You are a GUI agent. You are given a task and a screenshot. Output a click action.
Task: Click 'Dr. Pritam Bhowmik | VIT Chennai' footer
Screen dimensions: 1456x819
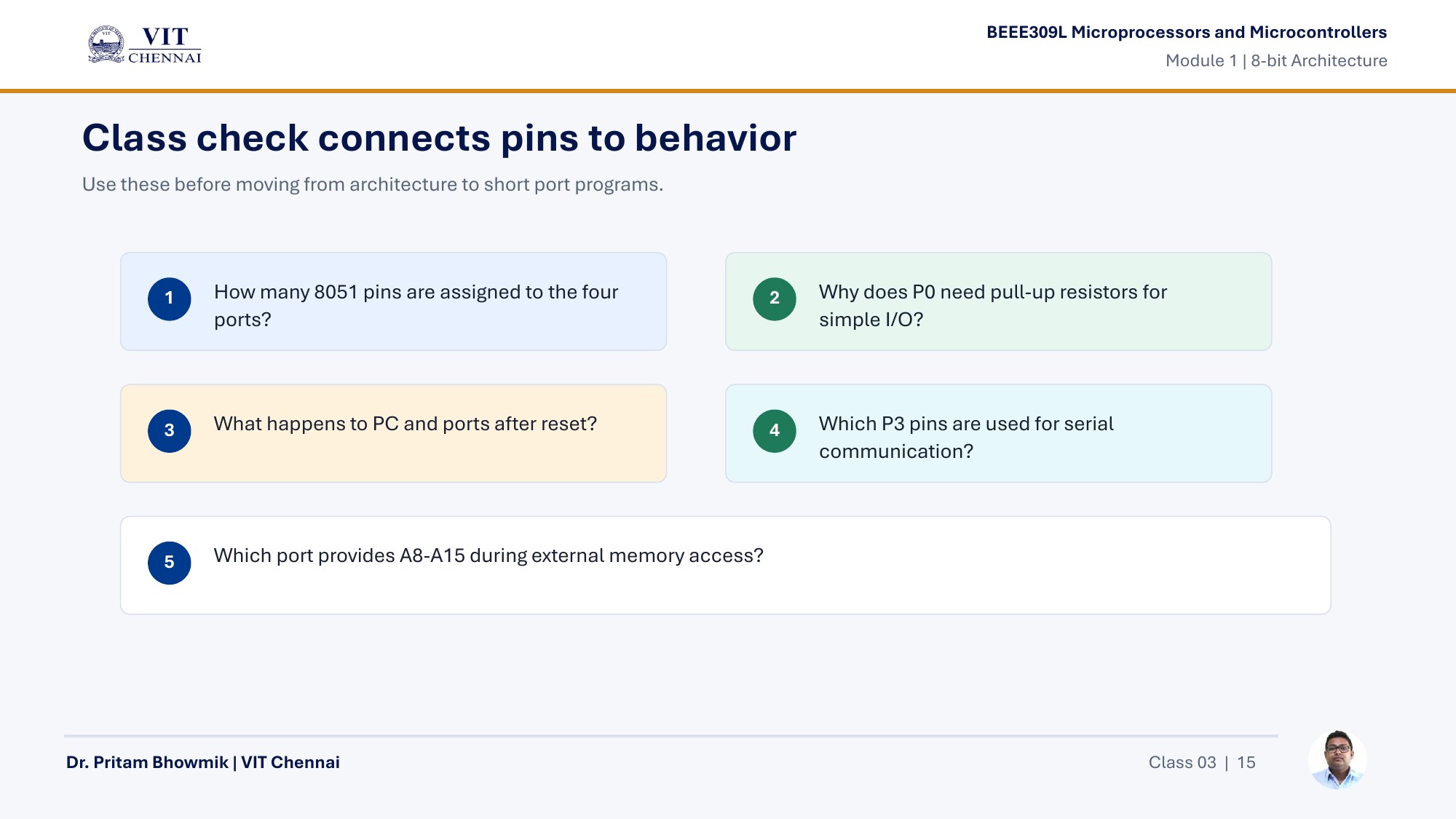click(202, 762)
